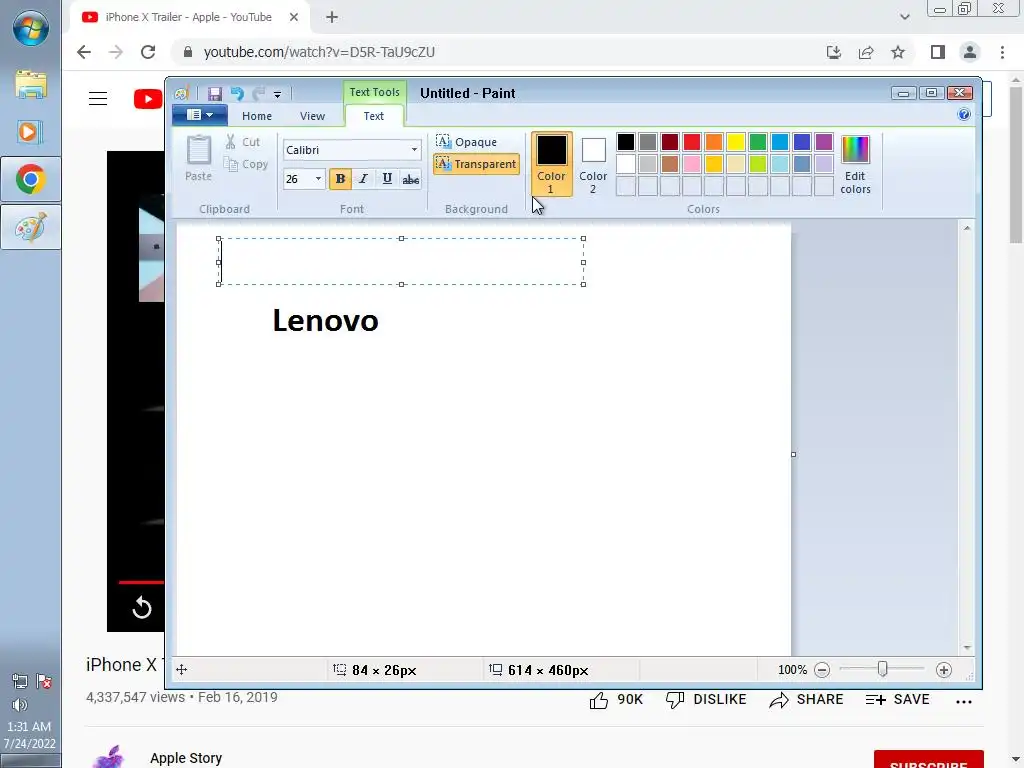This screenshot has width=1024, height=768.
Task: Select the Color 2 background button
Action: point(593,164)
